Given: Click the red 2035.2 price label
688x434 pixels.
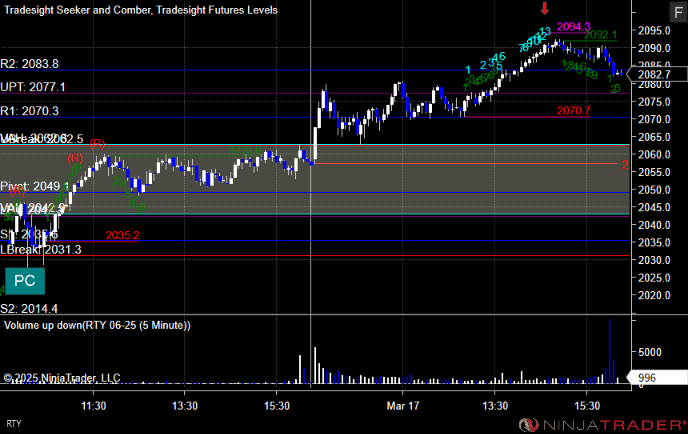Looking at the screenshot, I should point(122,235).
